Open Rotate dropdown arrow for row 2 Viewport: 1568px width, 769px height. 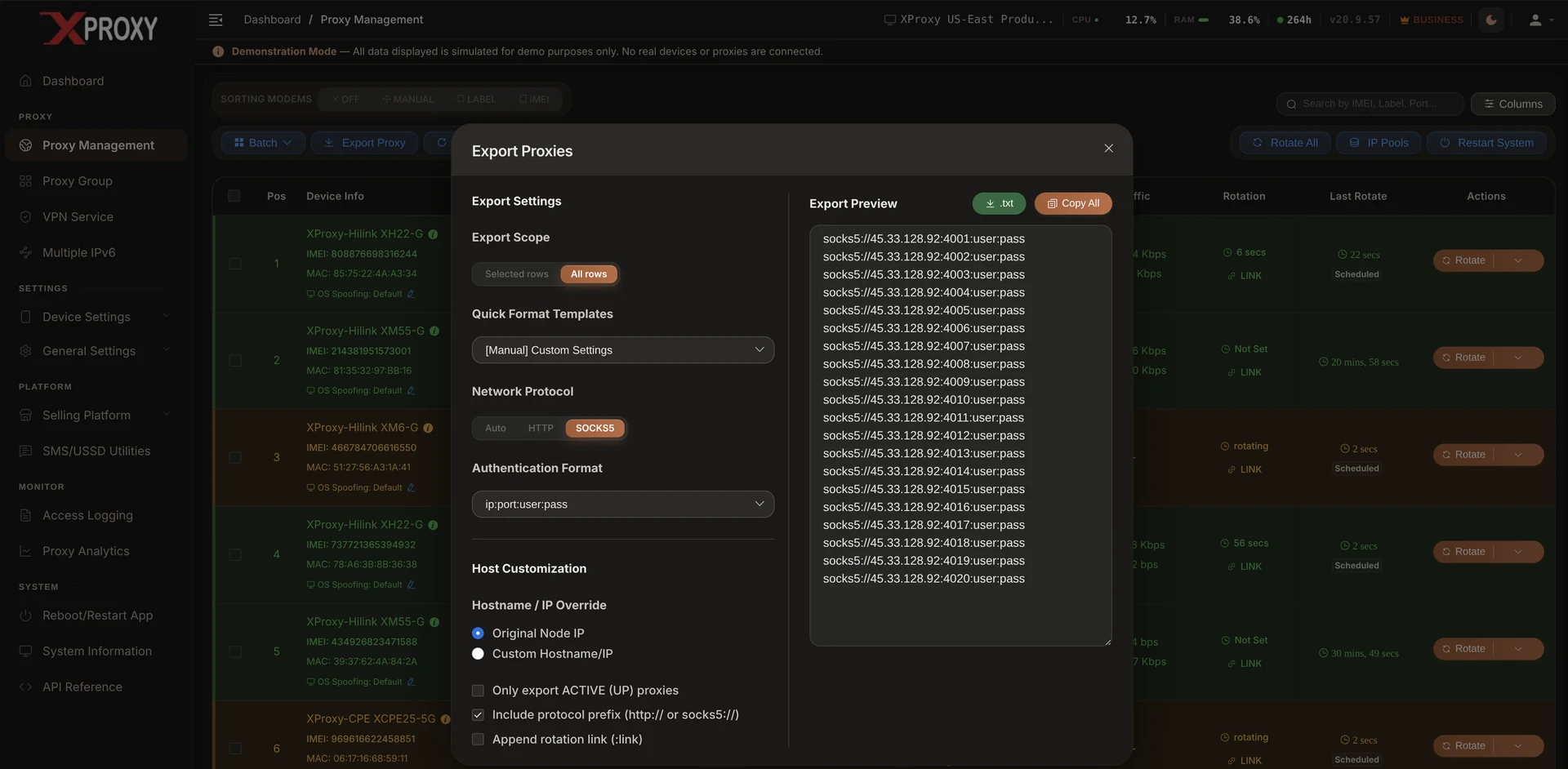click(x=1518, y=358)
